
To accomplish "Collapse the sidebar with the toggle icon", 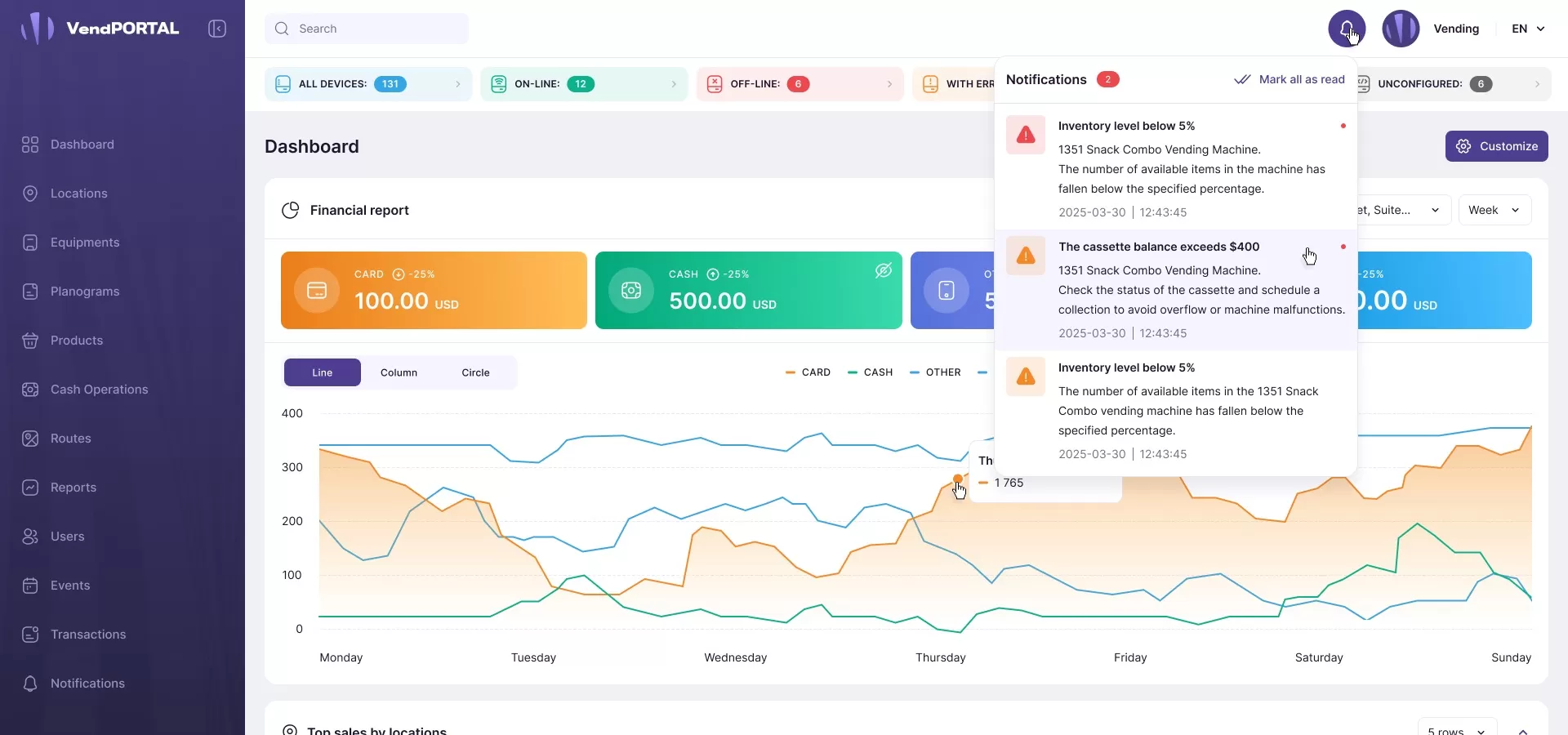I will (x=217, y=29).
